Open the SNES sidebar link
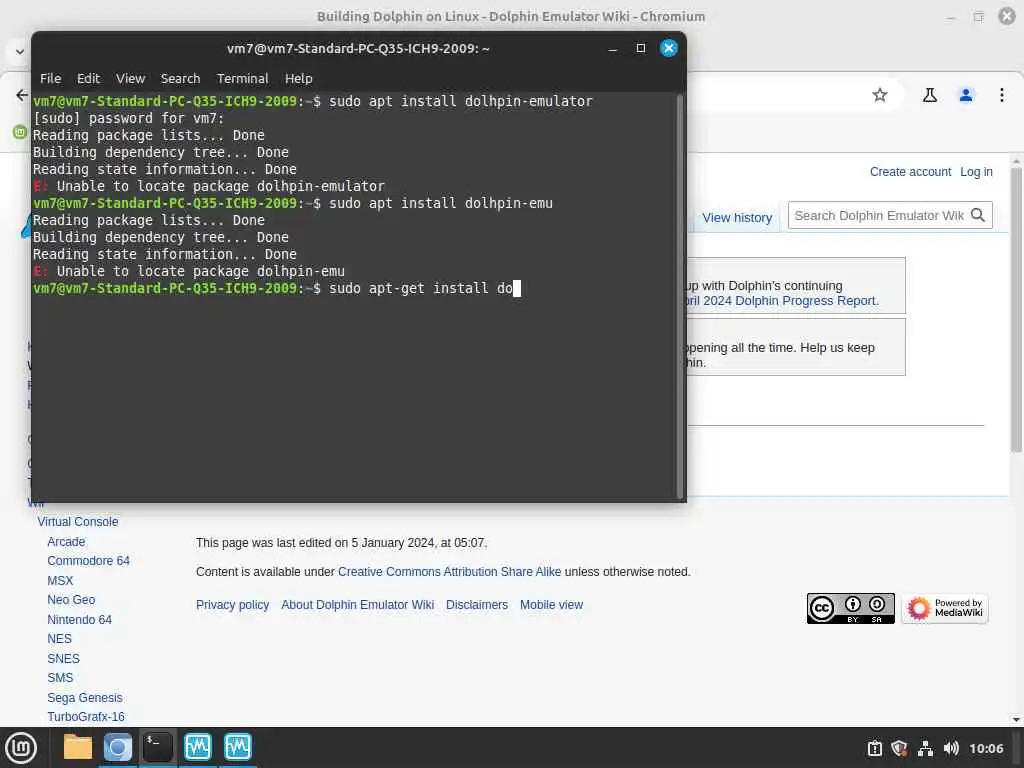Viewport: 1024px width, 768px height. click(x=63, y=658)
